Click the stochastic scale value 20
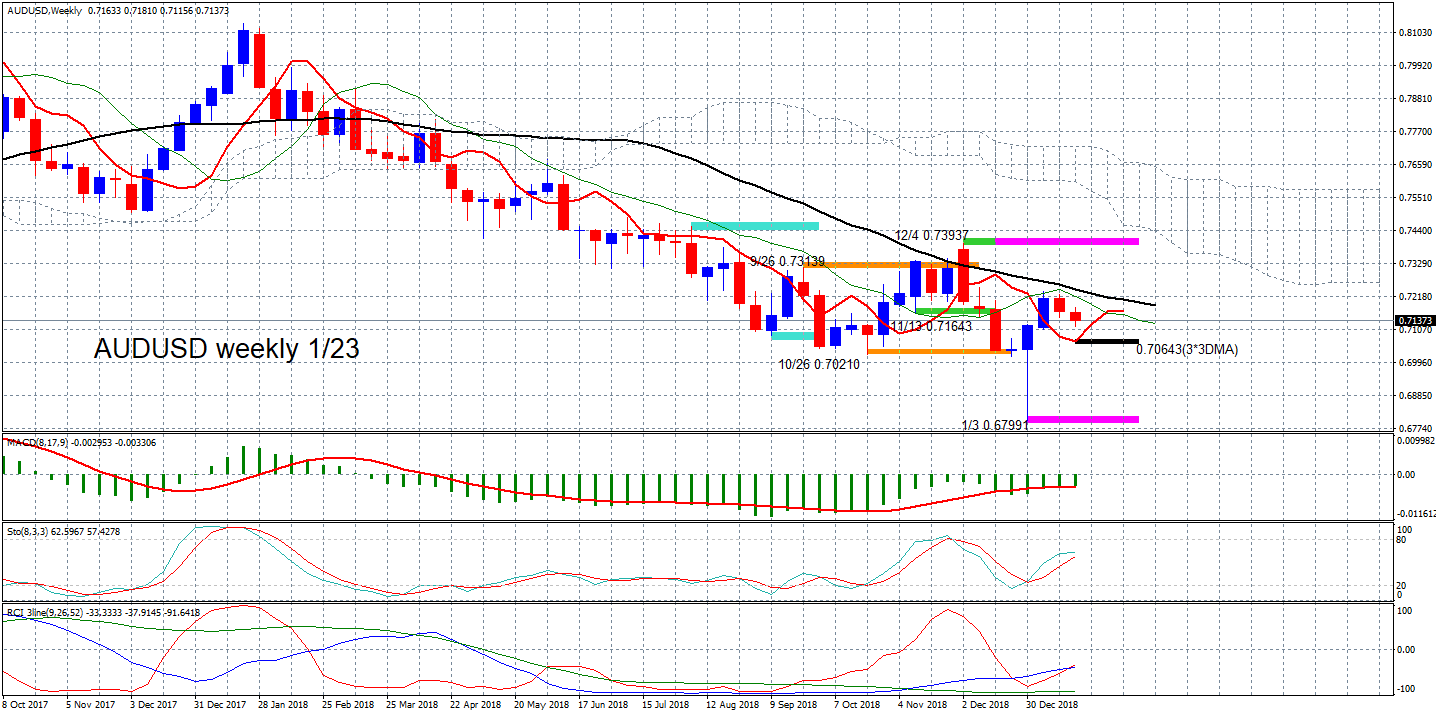 (x=1403, y=585)
